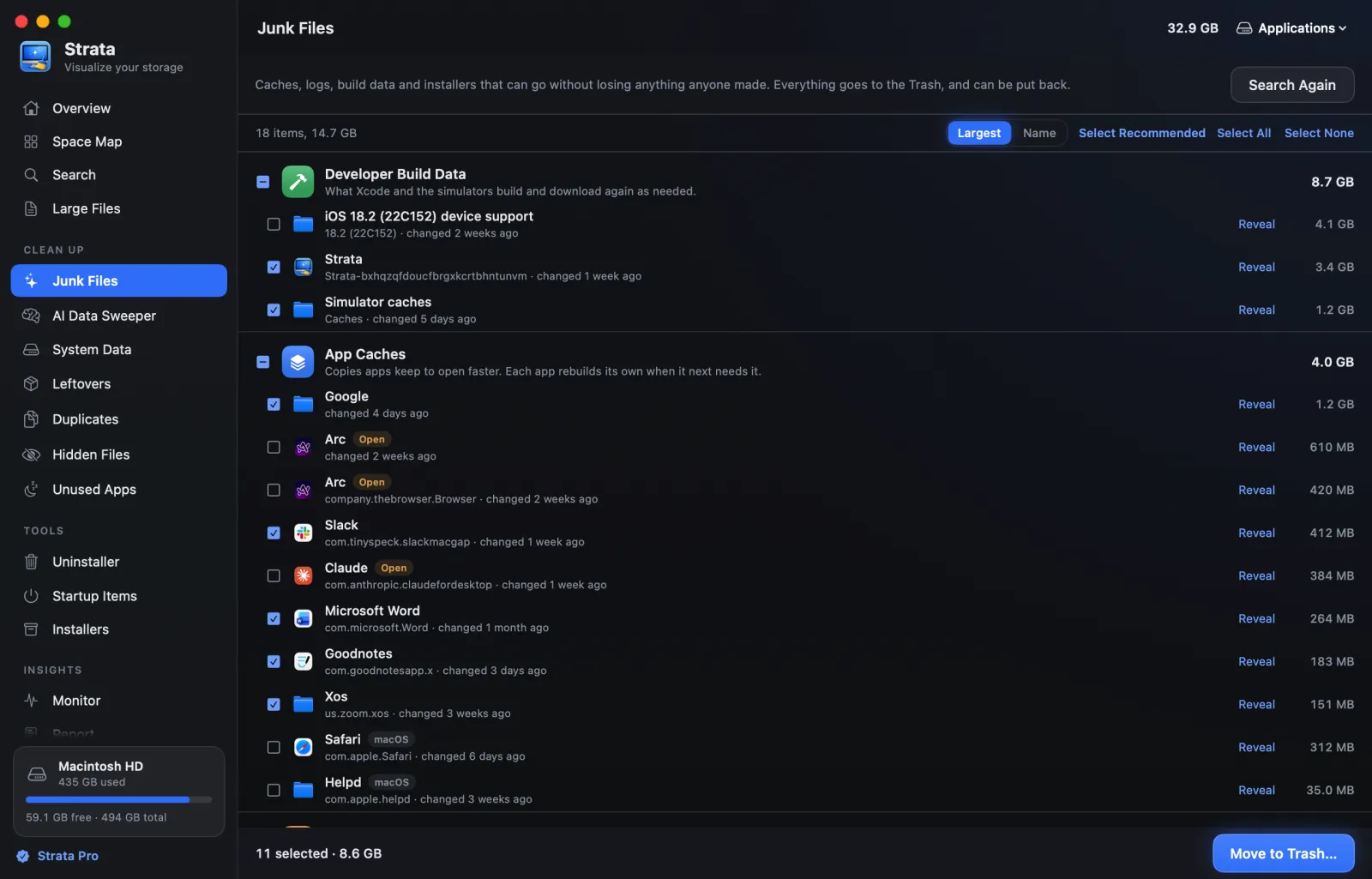Click the Strata build data row icon
The width and height of the screenshot is (1372, 879).
coord(304,268)
